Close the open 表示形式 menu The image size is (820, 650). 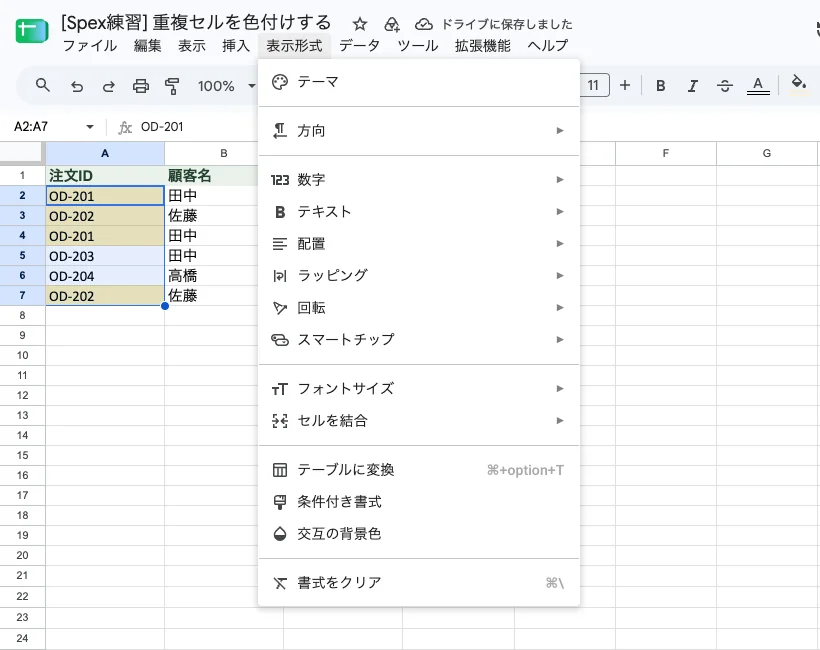[294, 46]
